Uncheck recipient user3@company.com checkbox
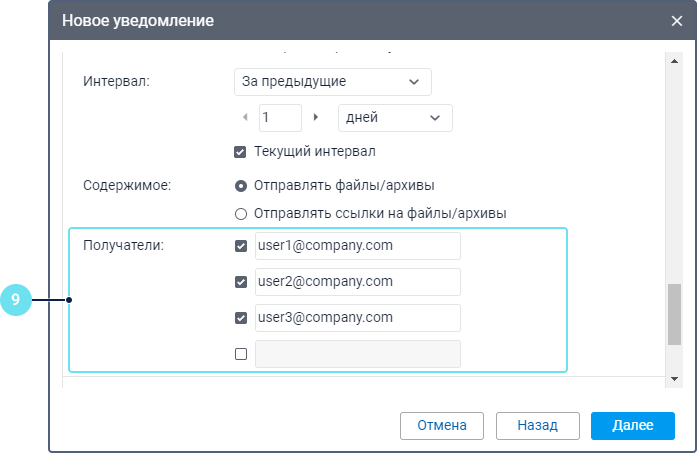Viewport: 697px width, 453px height. click(x=240, y=318)
